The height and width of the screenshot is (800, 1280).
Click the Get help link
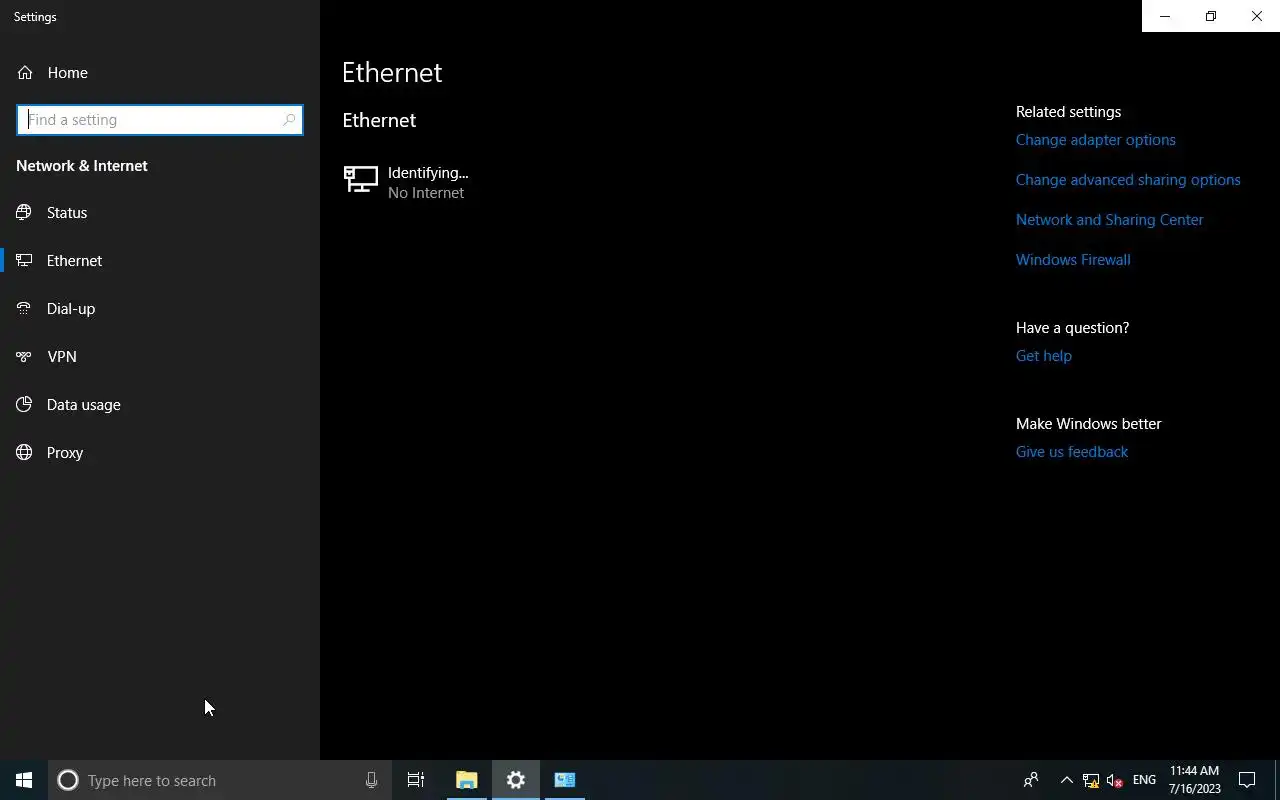(x=1043, y=356)
